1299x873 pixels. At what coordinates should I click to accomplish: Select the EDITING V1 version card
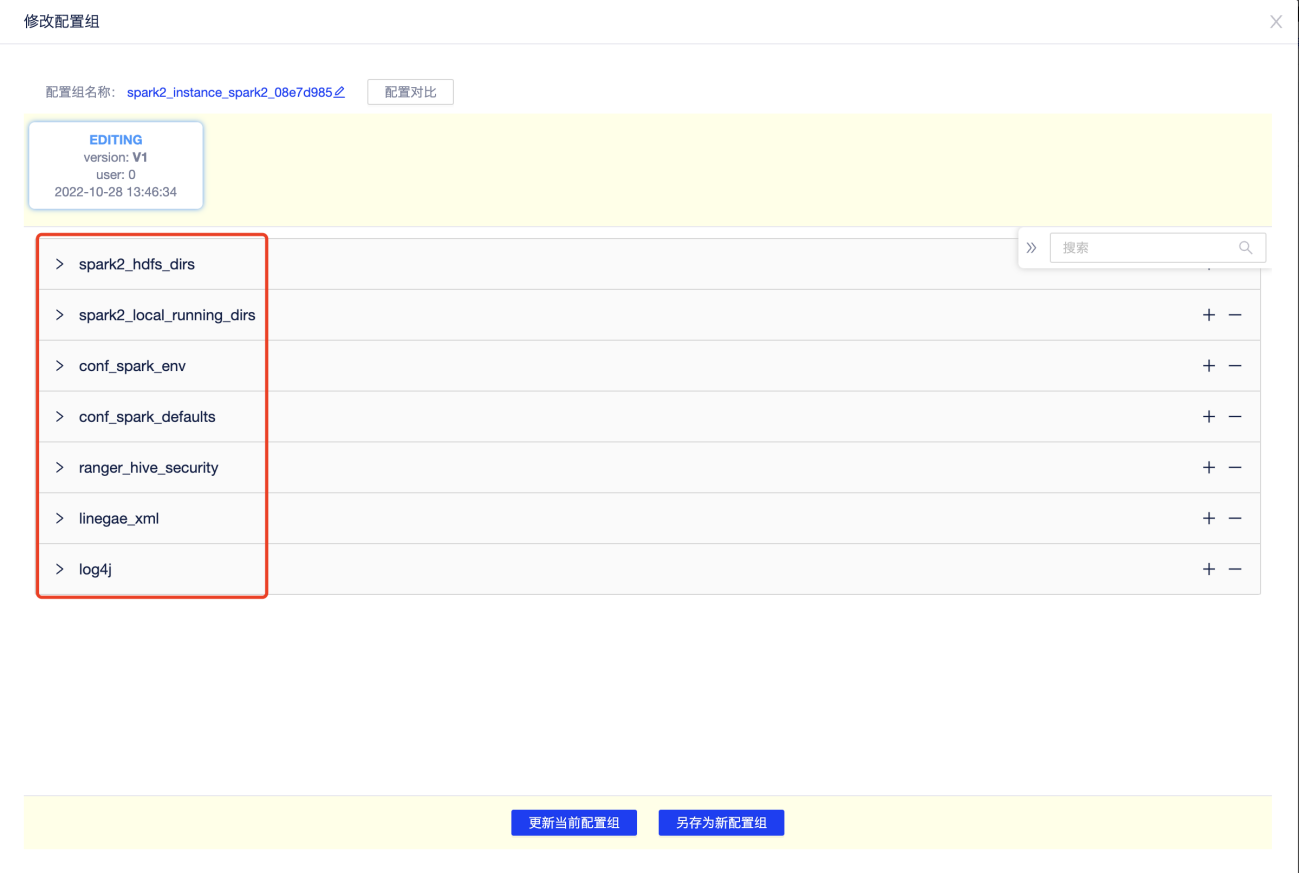pos(116,166)
